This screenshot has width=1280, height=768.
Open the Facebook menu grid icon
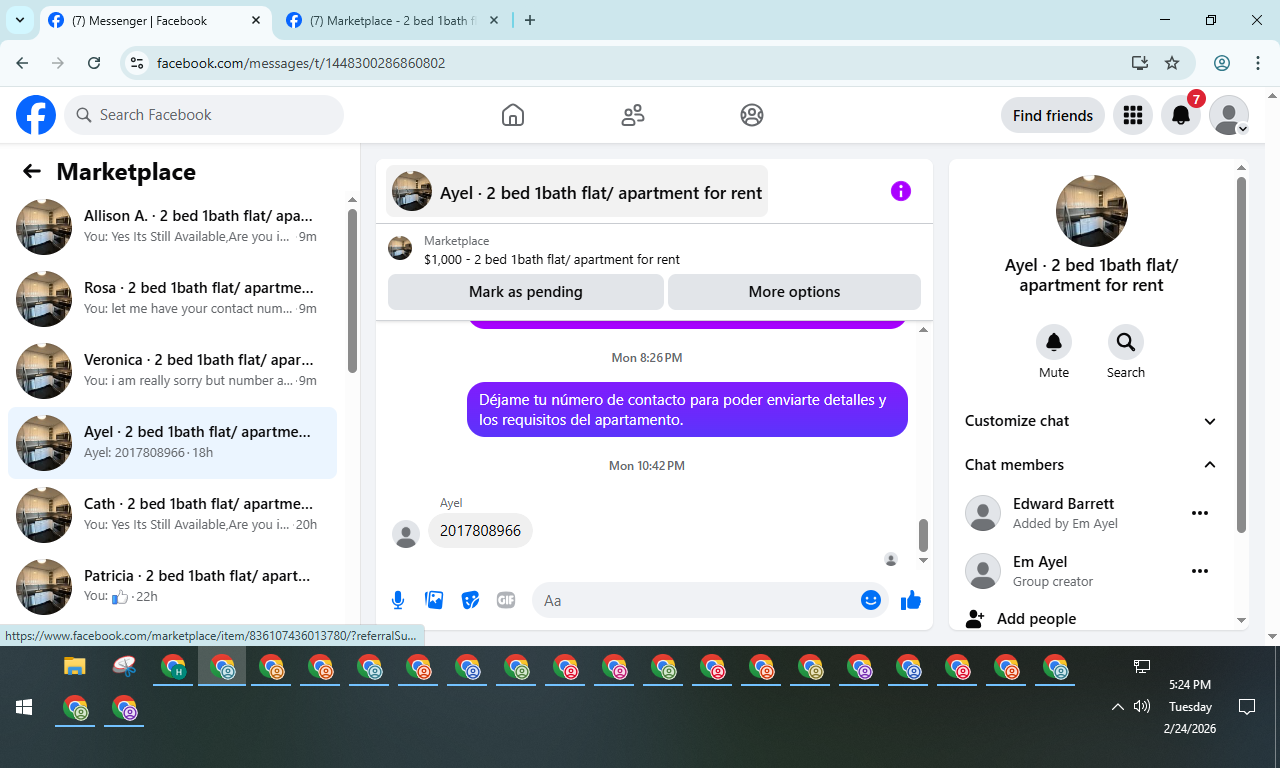[1133, 115]
